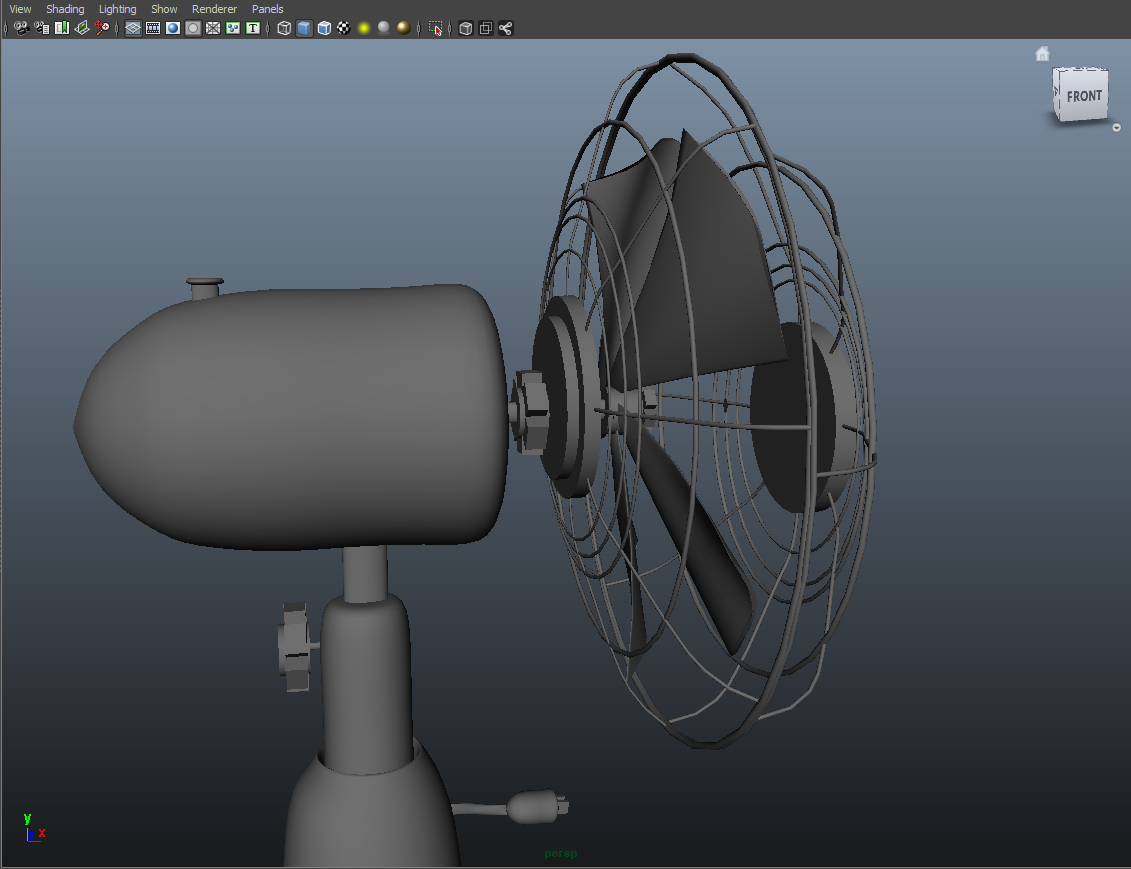
Task: Switch viewport to wireframe display
Action: pos(283,28)
